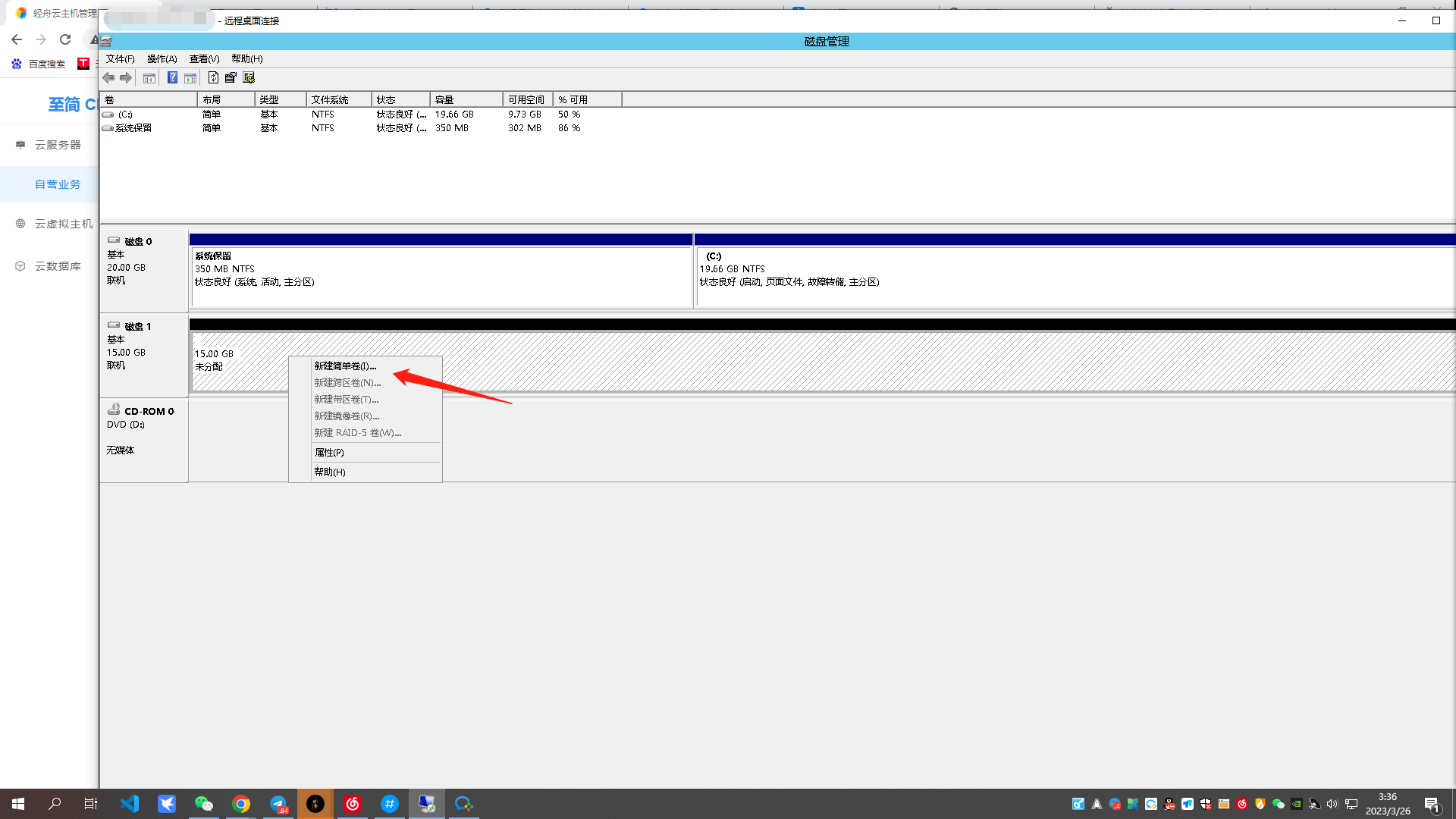Click the disk properties toolbar icon
1456x819 pixels.
[x=231, y=78]
